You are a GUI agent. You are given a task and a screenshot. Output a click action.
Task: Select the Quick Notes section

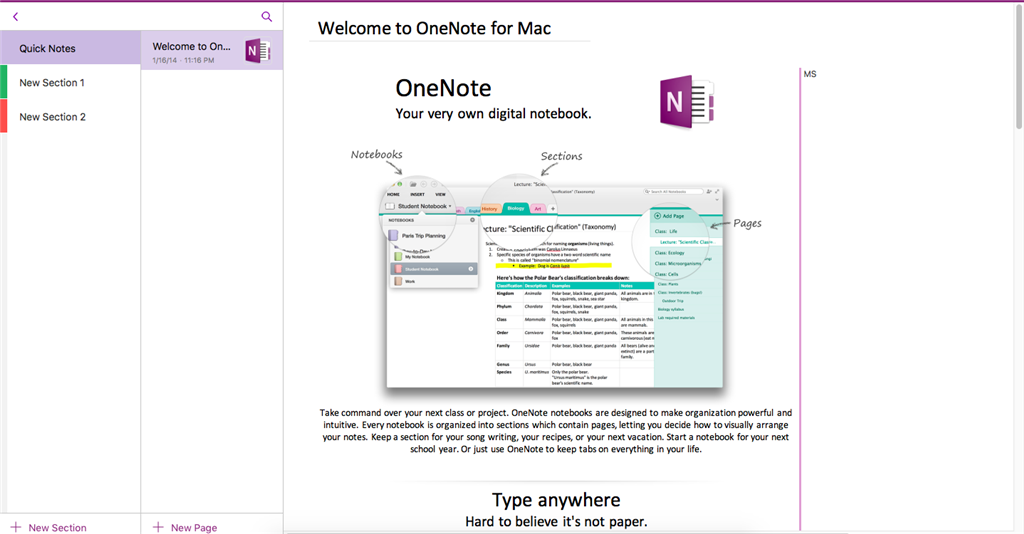click(71, 48)
